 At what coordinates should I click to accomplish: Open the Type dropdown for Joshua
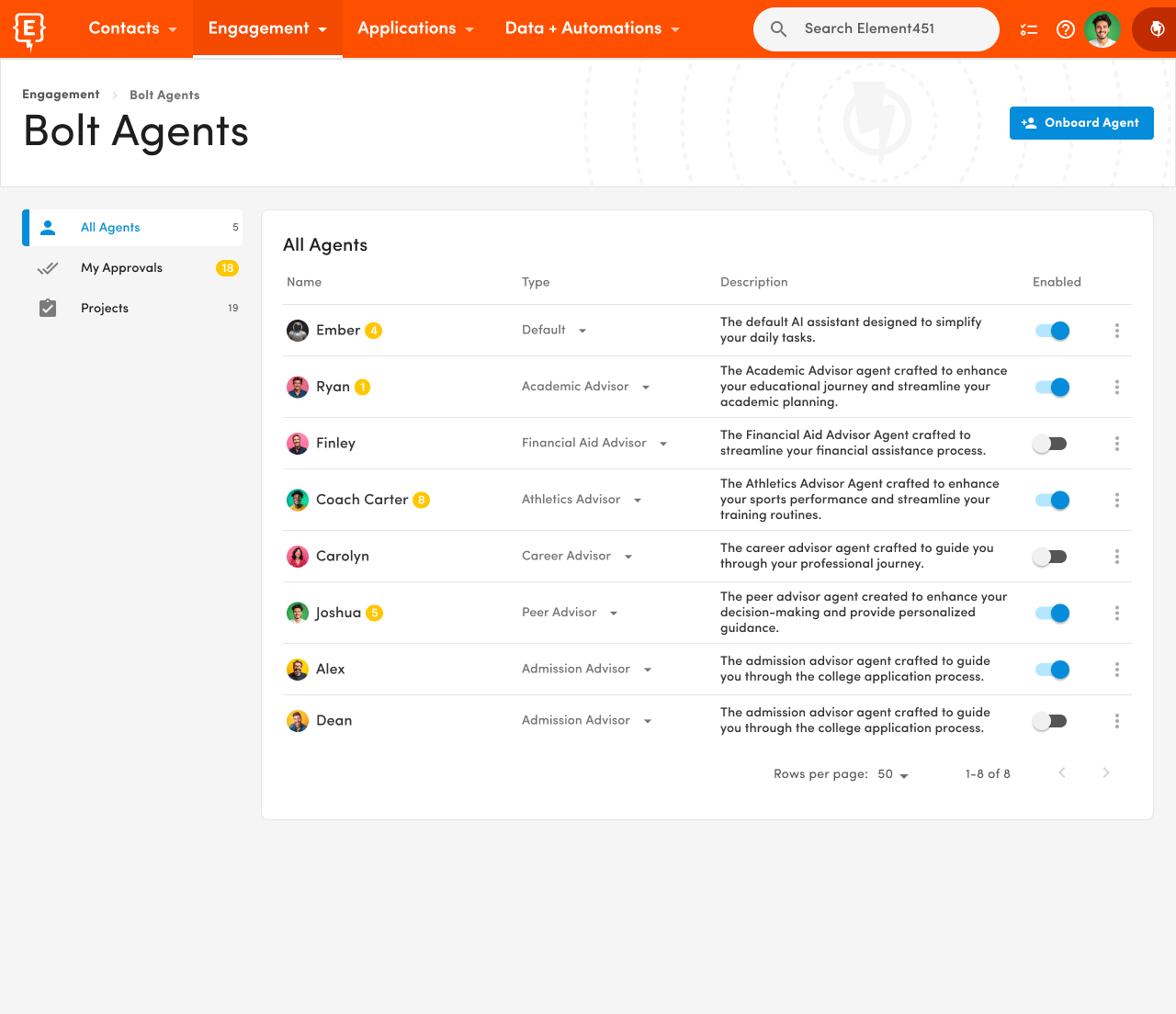(x=613, y=613)
